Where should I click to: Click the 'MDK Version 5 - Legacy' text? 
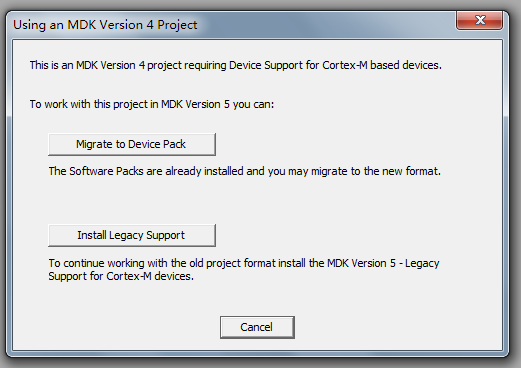pyautogui.click(x=383, y=263)
